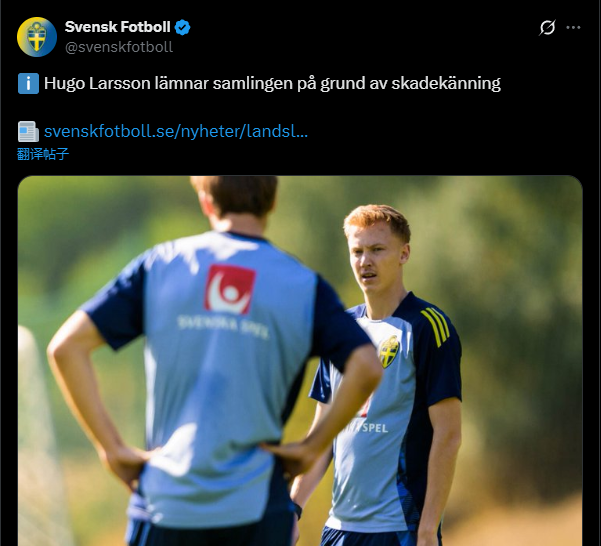Click 翻译帖子 to translate the post

click(43, 154)
